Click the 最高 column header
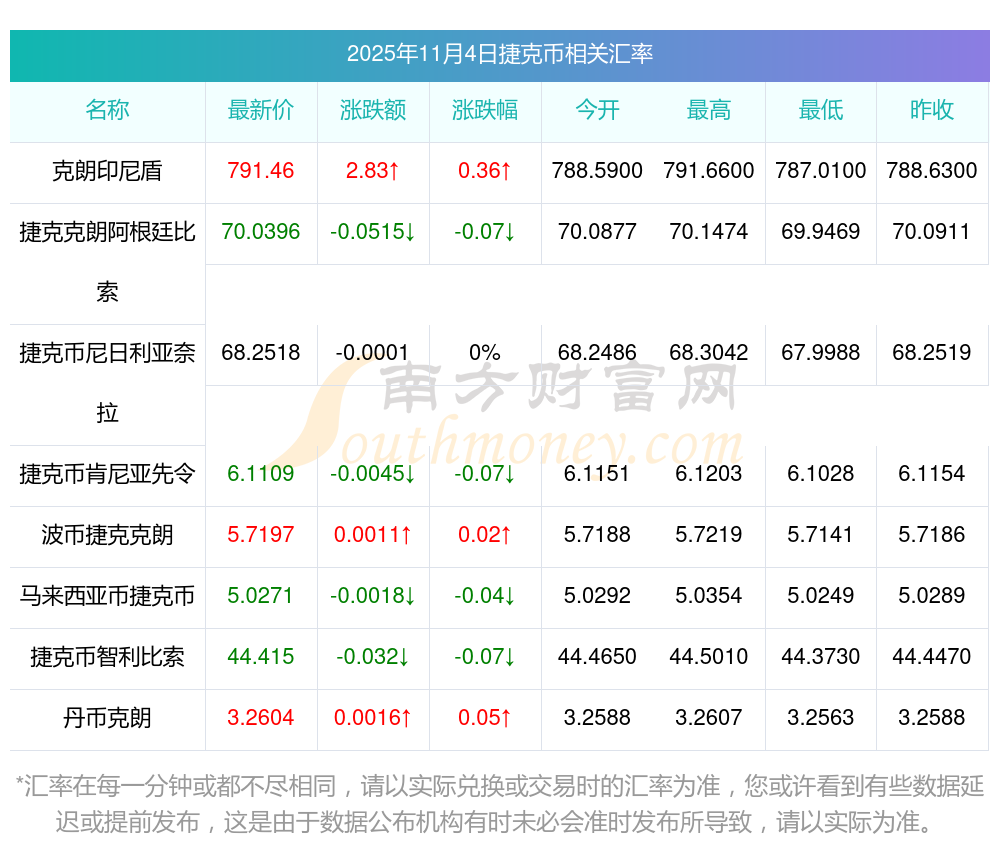The height and width of the screenshot is (853, 1000). click(x=709, y=111)
